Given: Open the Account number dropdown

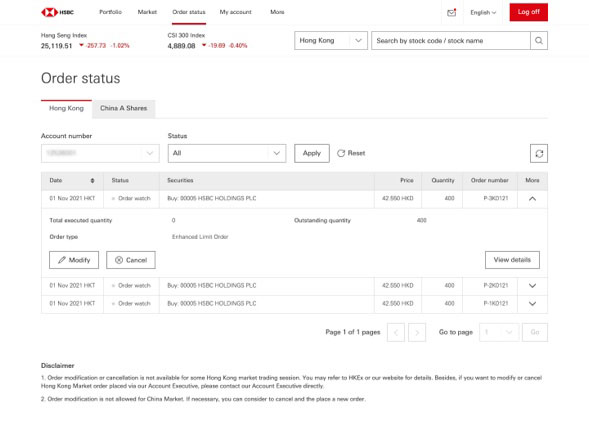Looking at the screenshot, I should [100, 153].
